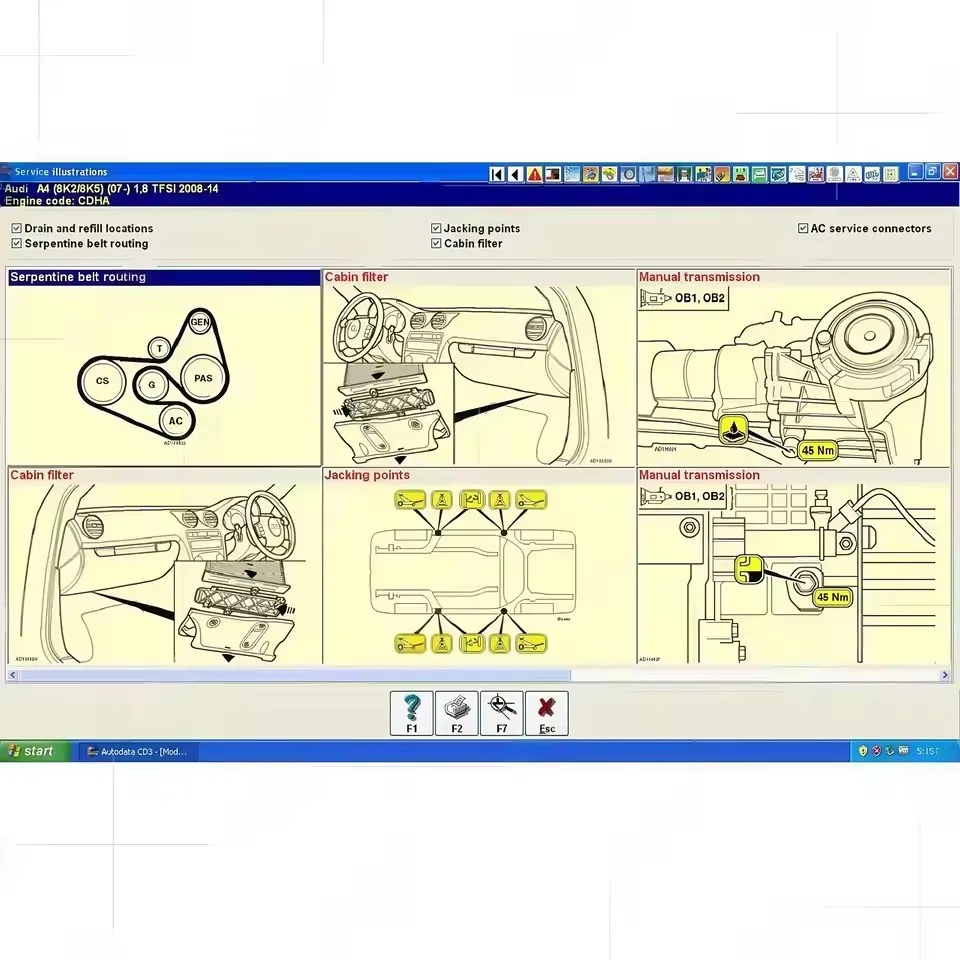Open the tyre wheel toolbar icon

coord(629,174)
